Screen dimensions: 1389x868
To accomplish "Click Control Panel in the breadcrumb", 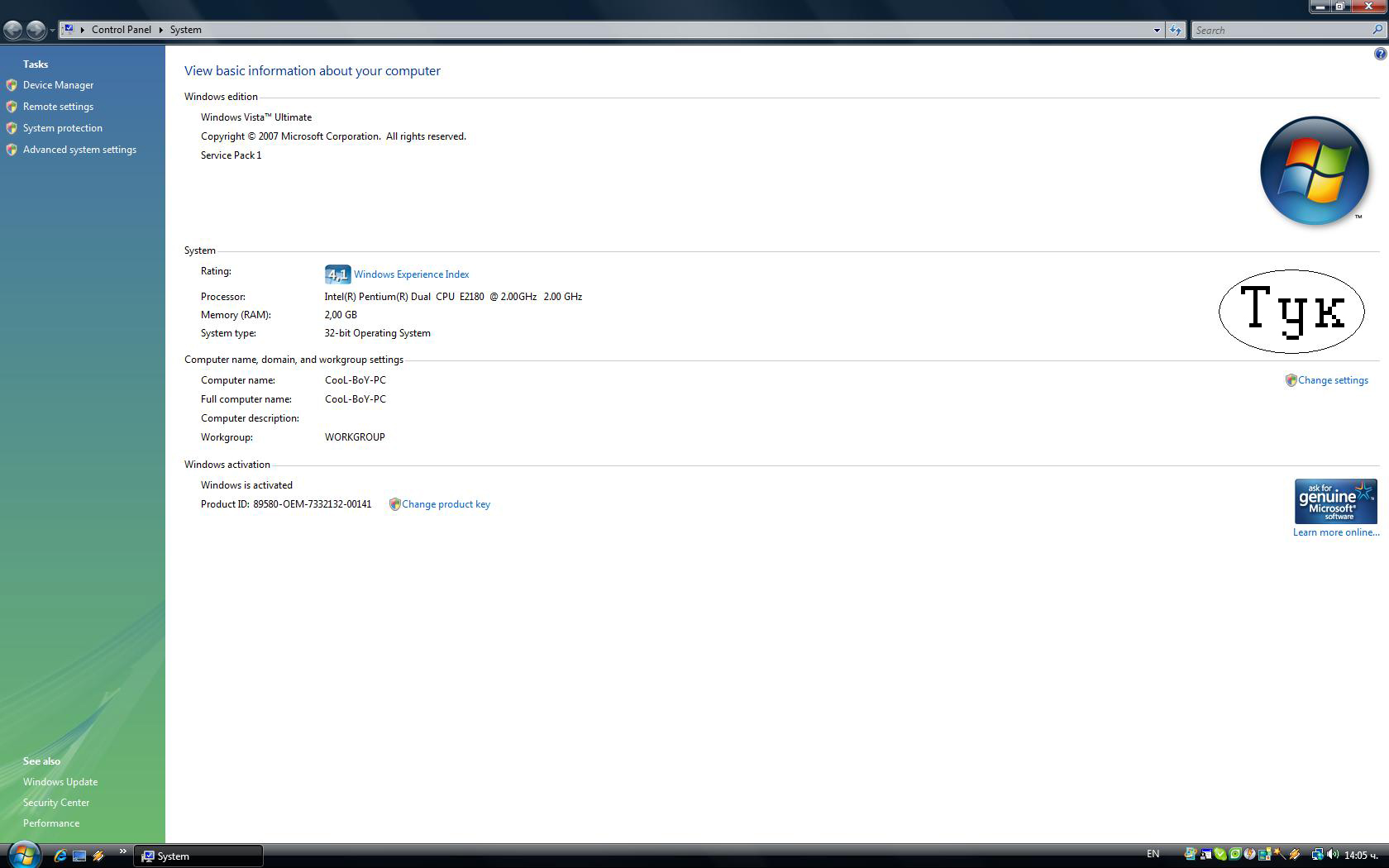I will tap(122, 30).
